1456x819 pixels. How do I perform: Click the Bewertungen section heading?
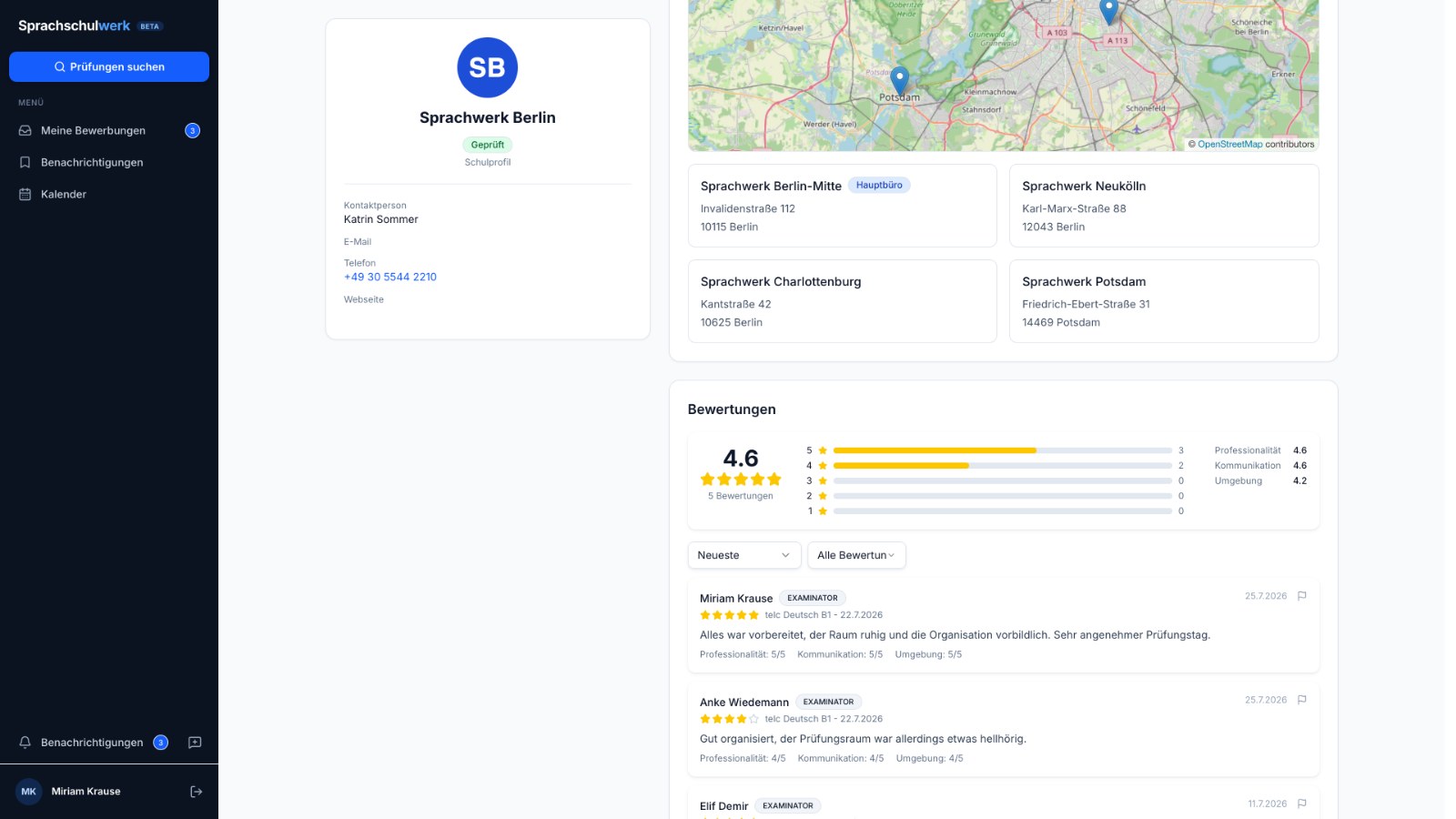coord(732,409)
